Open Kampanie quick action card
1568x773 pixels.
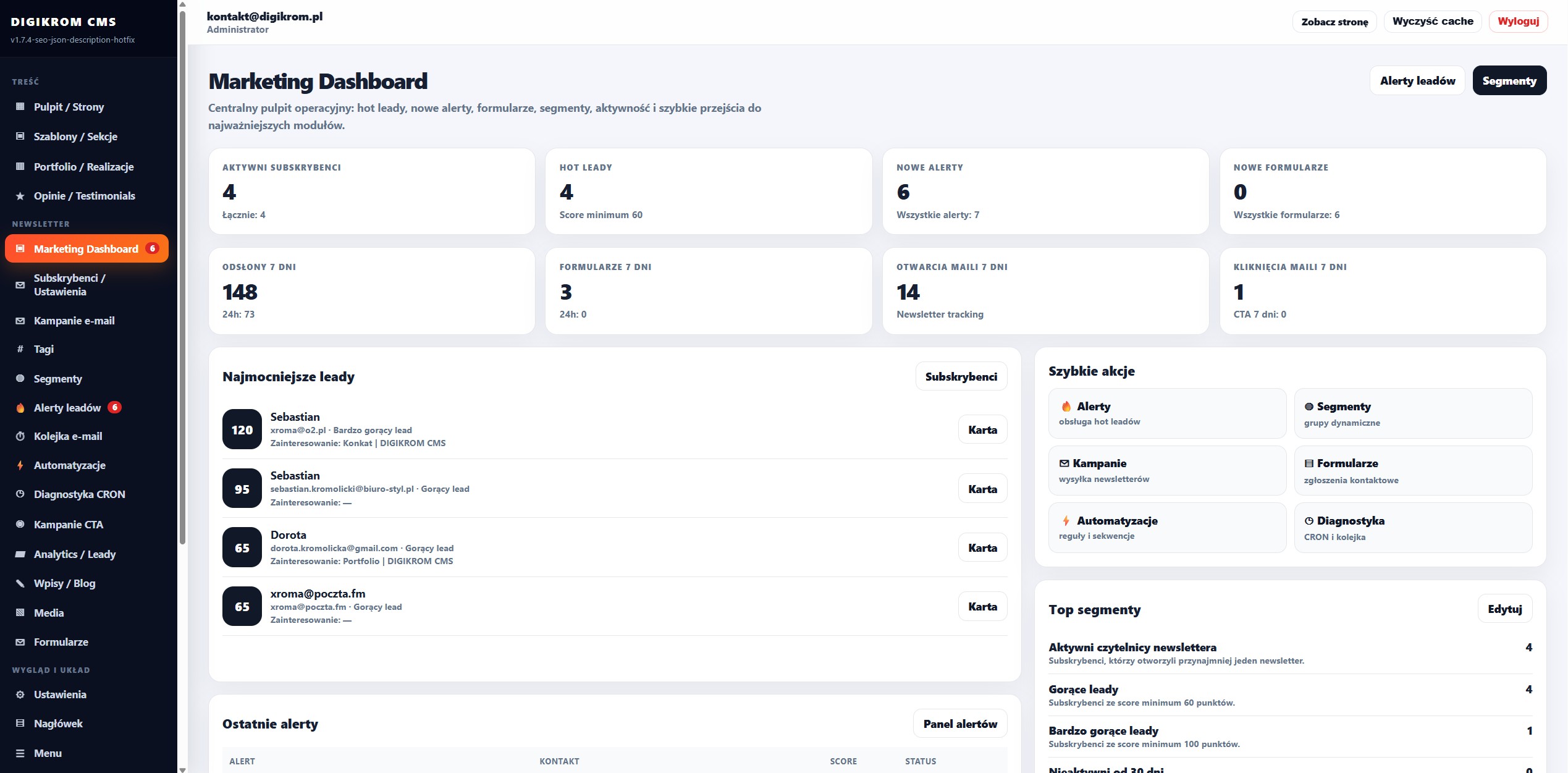[1167, 470]
